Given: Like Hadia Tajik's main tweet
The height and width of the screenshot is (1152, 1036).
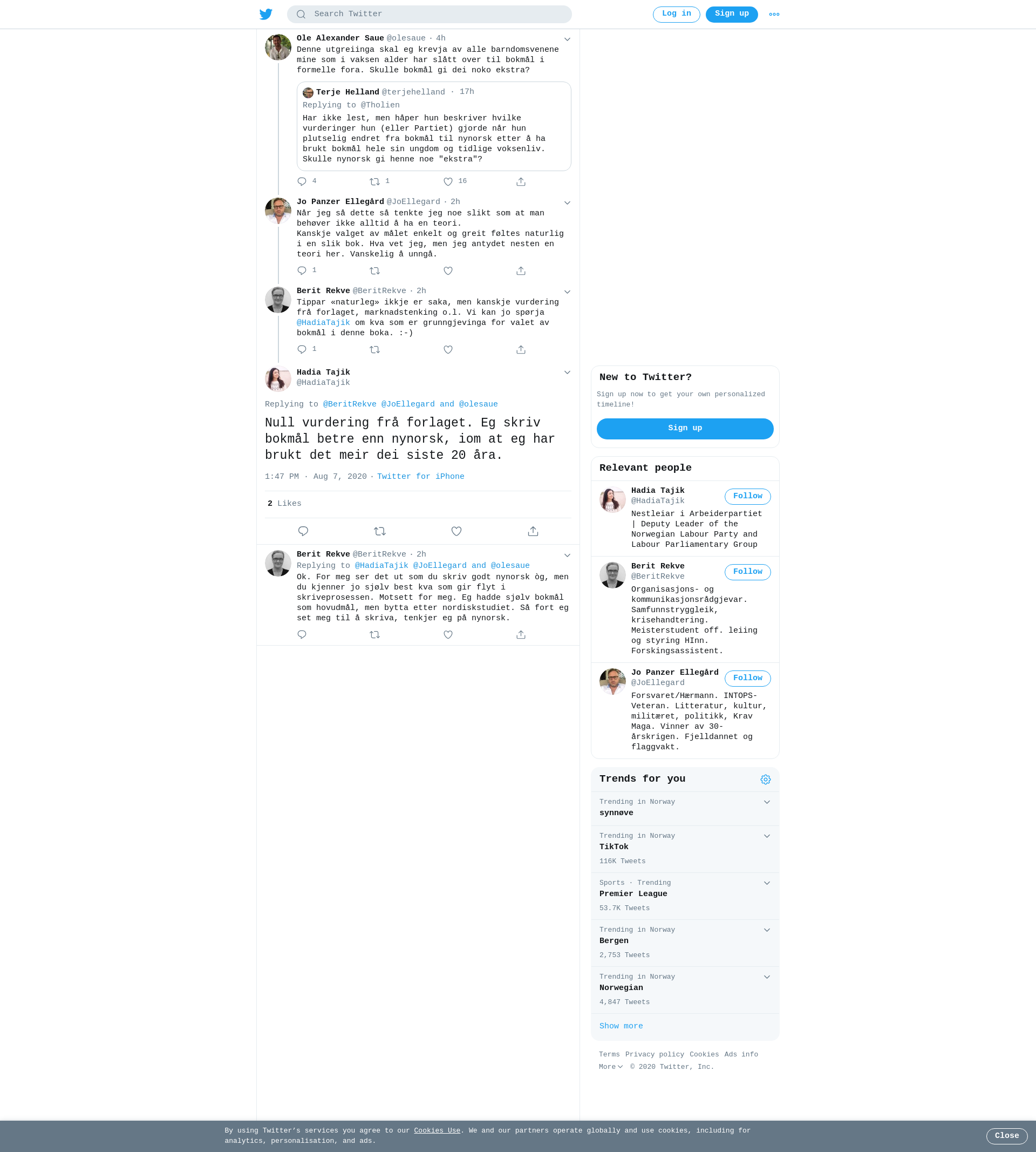Looking at the screenshot, I should tap(456, 531).
